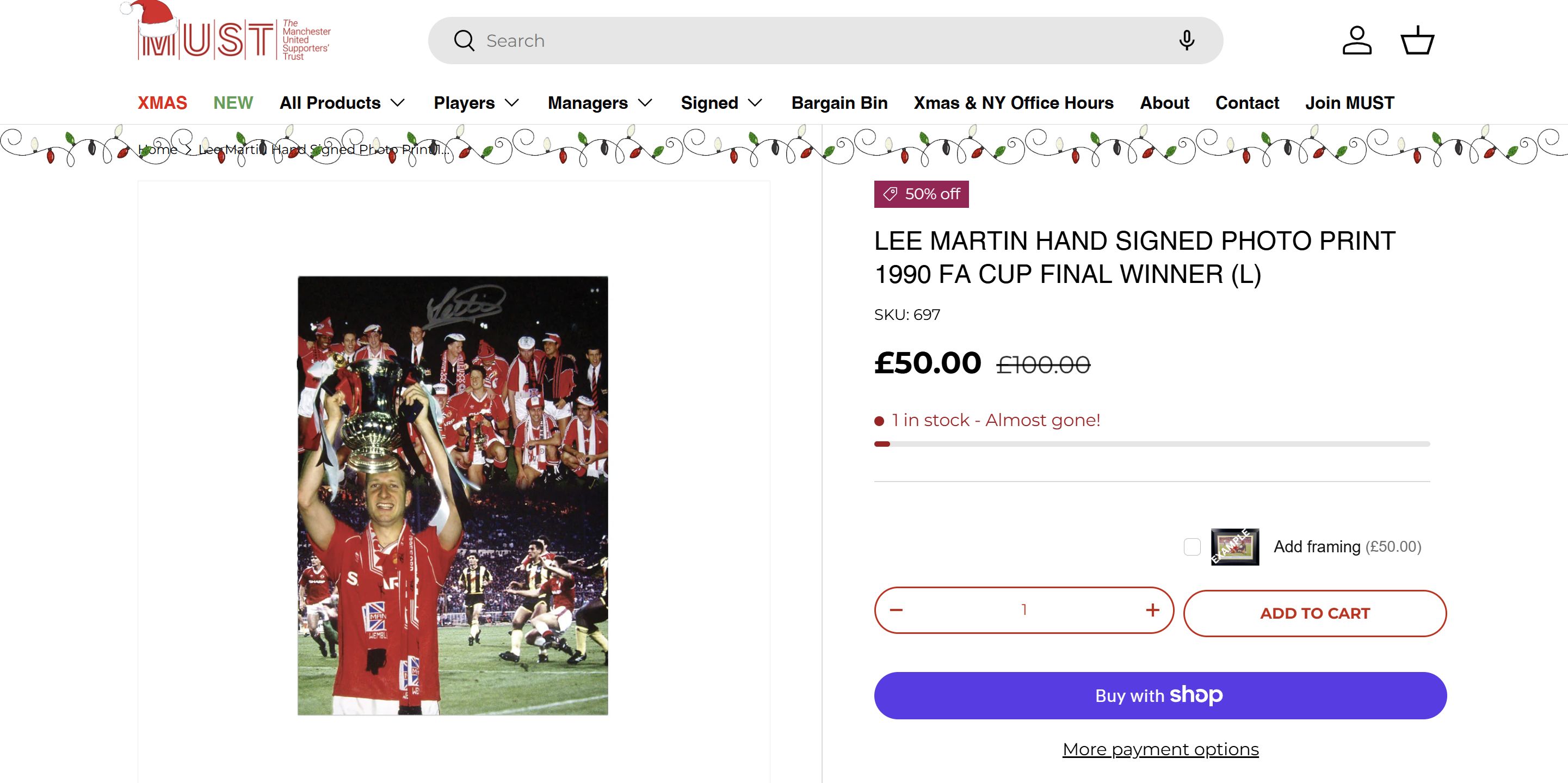Click the magnifying glass search icon
This screenshot has height=783, width=1568.
tap(464, 41)
